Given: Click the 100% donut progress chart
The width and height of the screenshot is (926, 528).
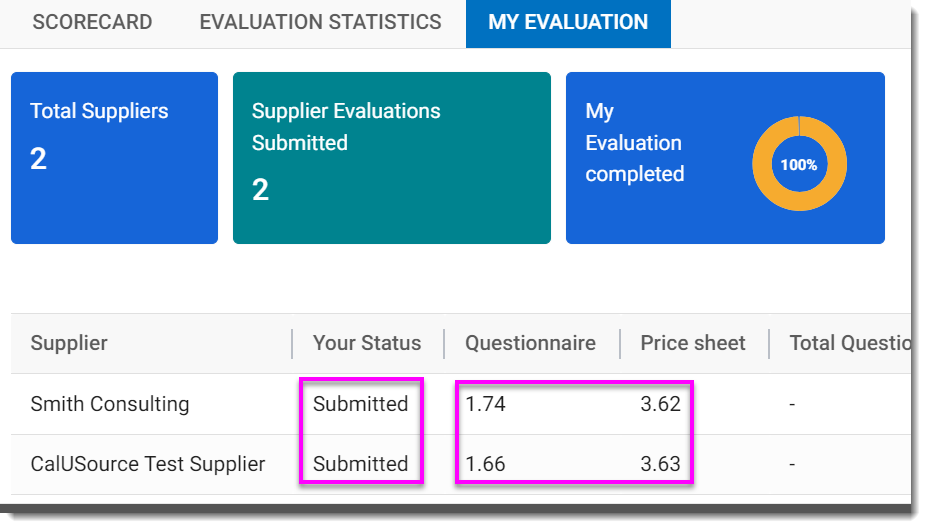Looking at the screenshot, I should 799,164.
